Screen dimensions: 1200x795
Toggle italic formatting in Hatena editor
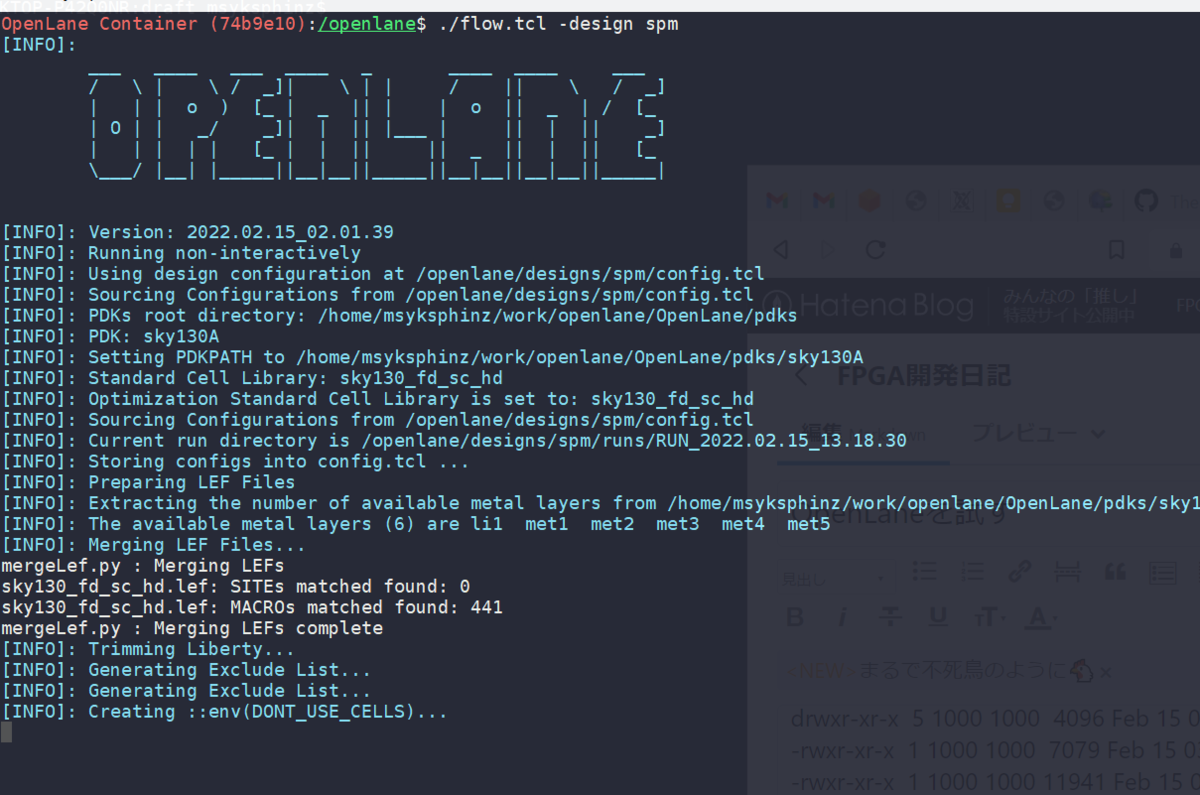[843, 617]
